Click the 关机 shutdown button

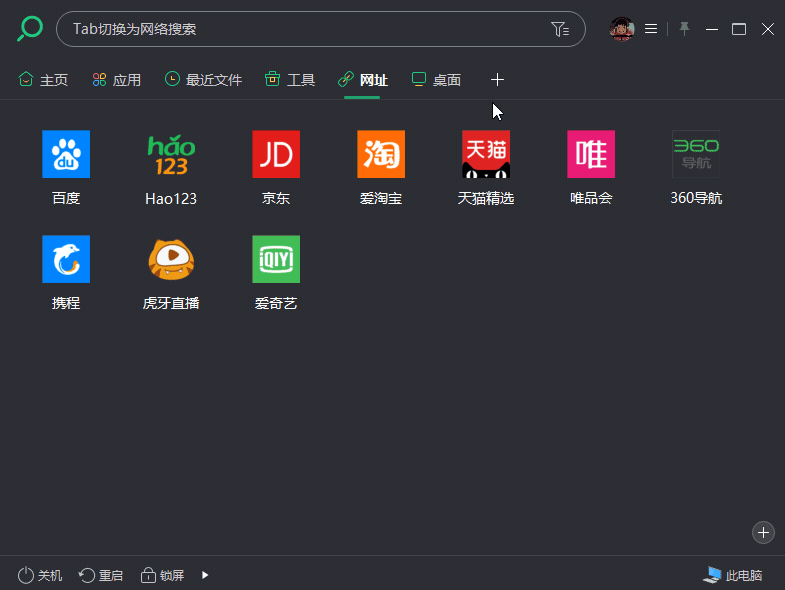40,575
